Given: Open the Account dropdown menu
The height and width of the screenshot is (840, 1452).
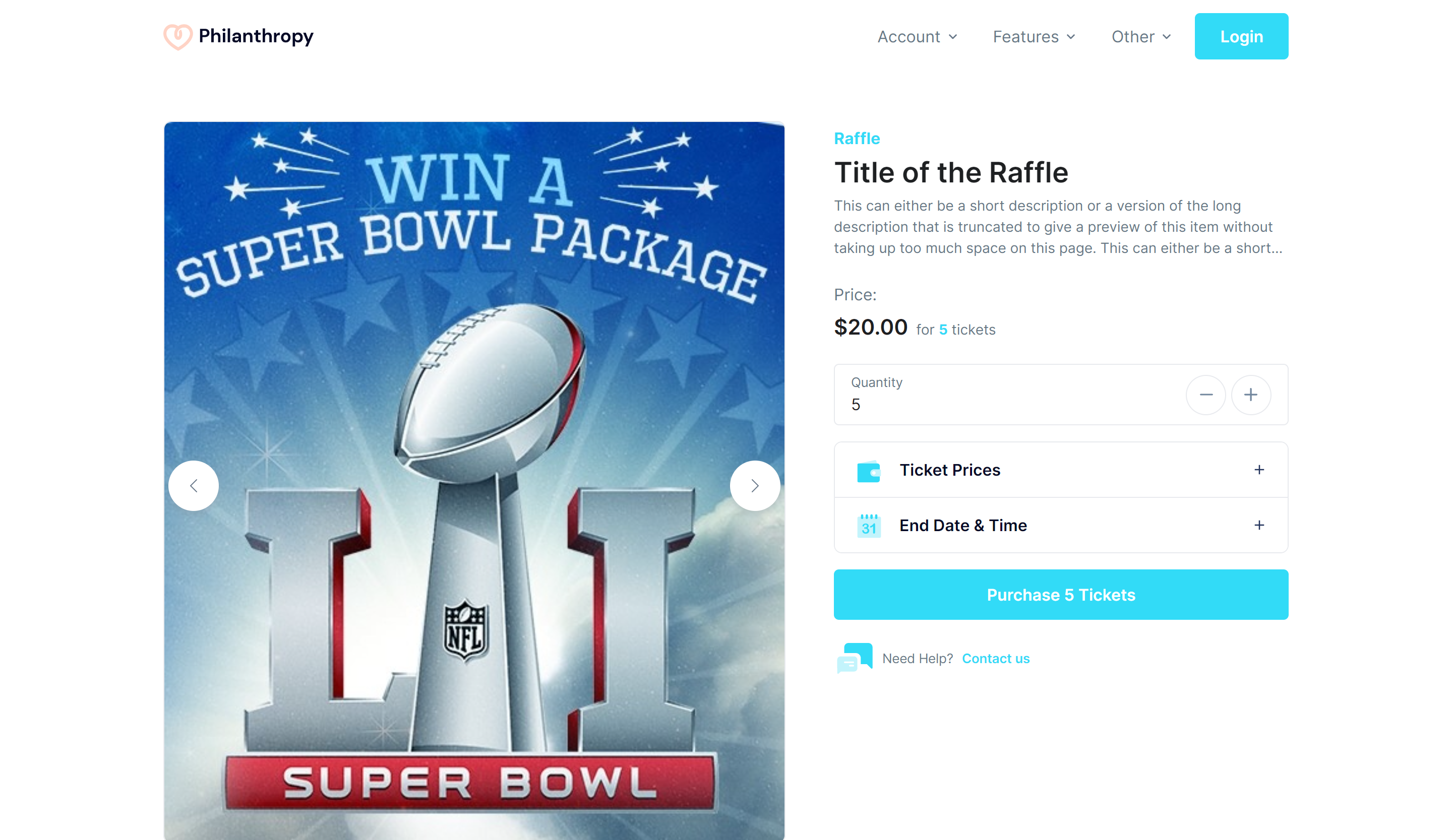Looking at the screenshot, I should (x=917, y=37).
